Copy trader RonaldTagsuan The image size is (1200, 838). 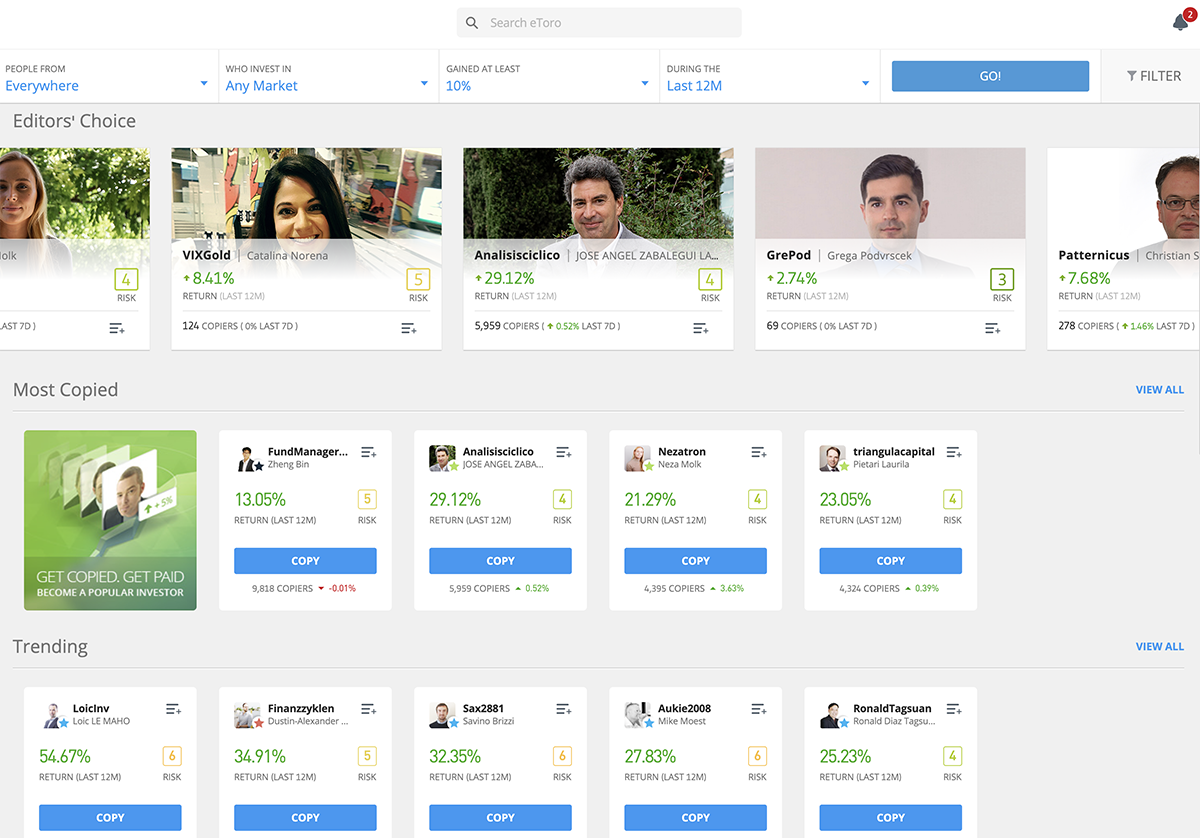click(x=890, y=818)
